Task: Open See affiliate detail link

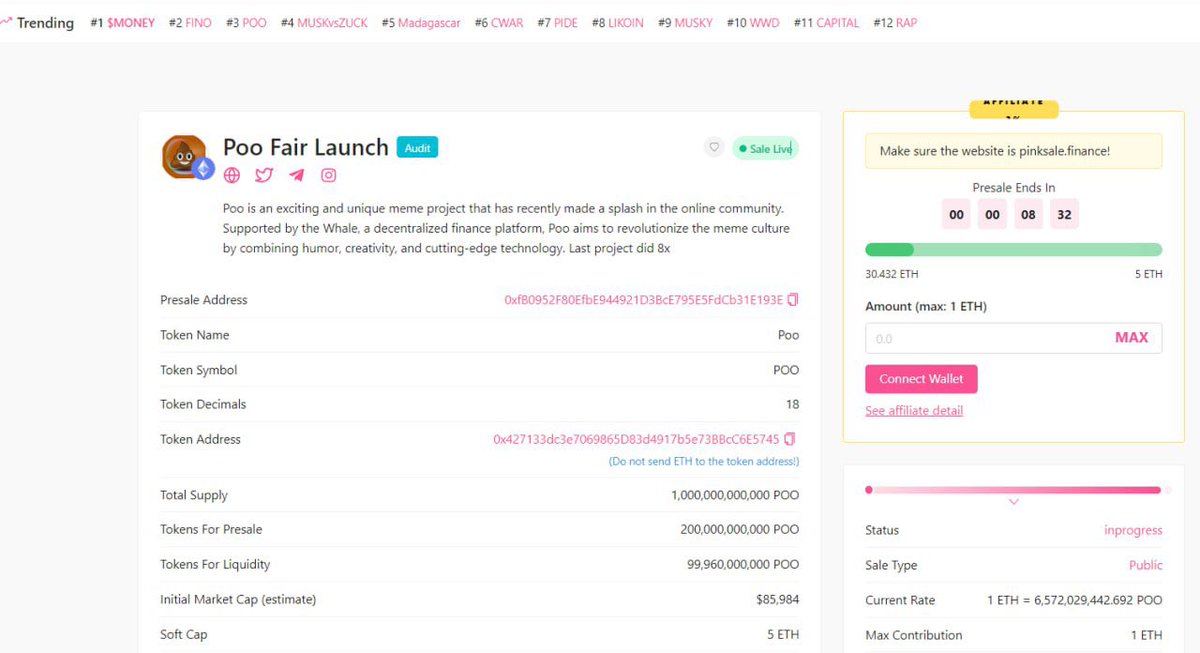Action: tap(914, 411)
